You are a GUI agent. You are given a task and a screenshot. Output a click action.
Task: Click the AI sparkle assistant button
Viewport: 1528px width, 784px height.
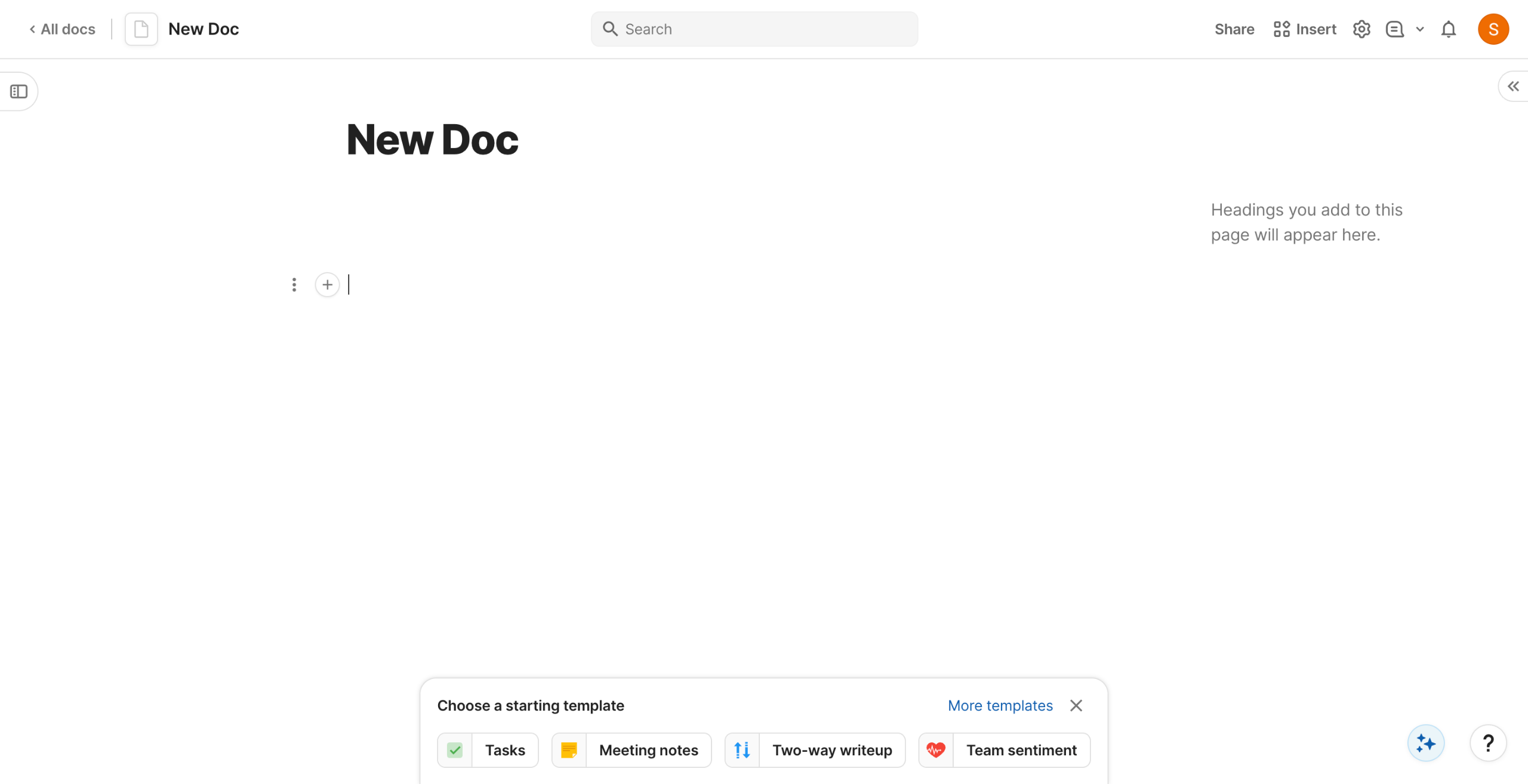1425,743
